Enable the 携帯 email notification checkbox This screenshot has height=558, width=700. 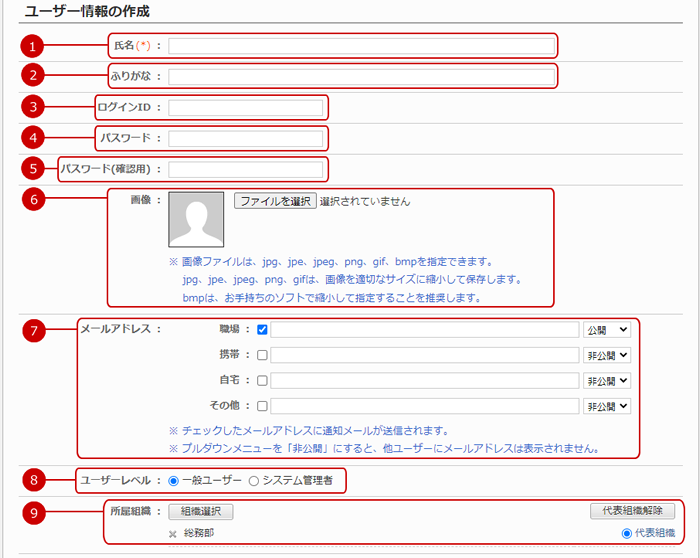coord(262,355)
